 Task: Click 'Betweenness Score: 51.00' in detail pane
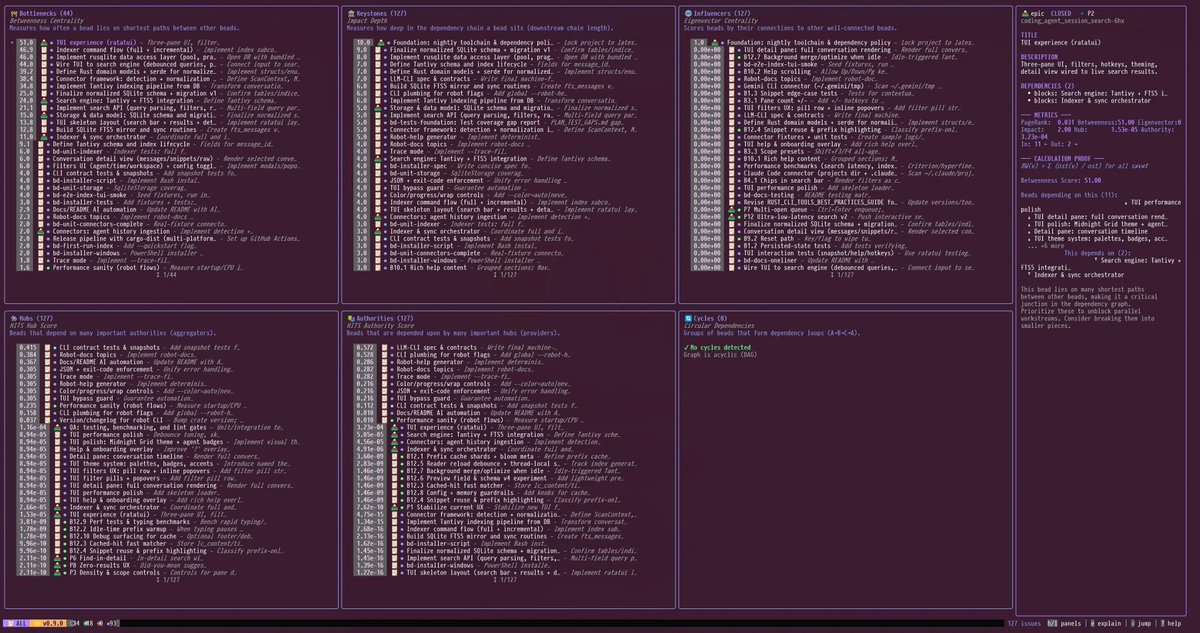click(x=1061, y=180)
